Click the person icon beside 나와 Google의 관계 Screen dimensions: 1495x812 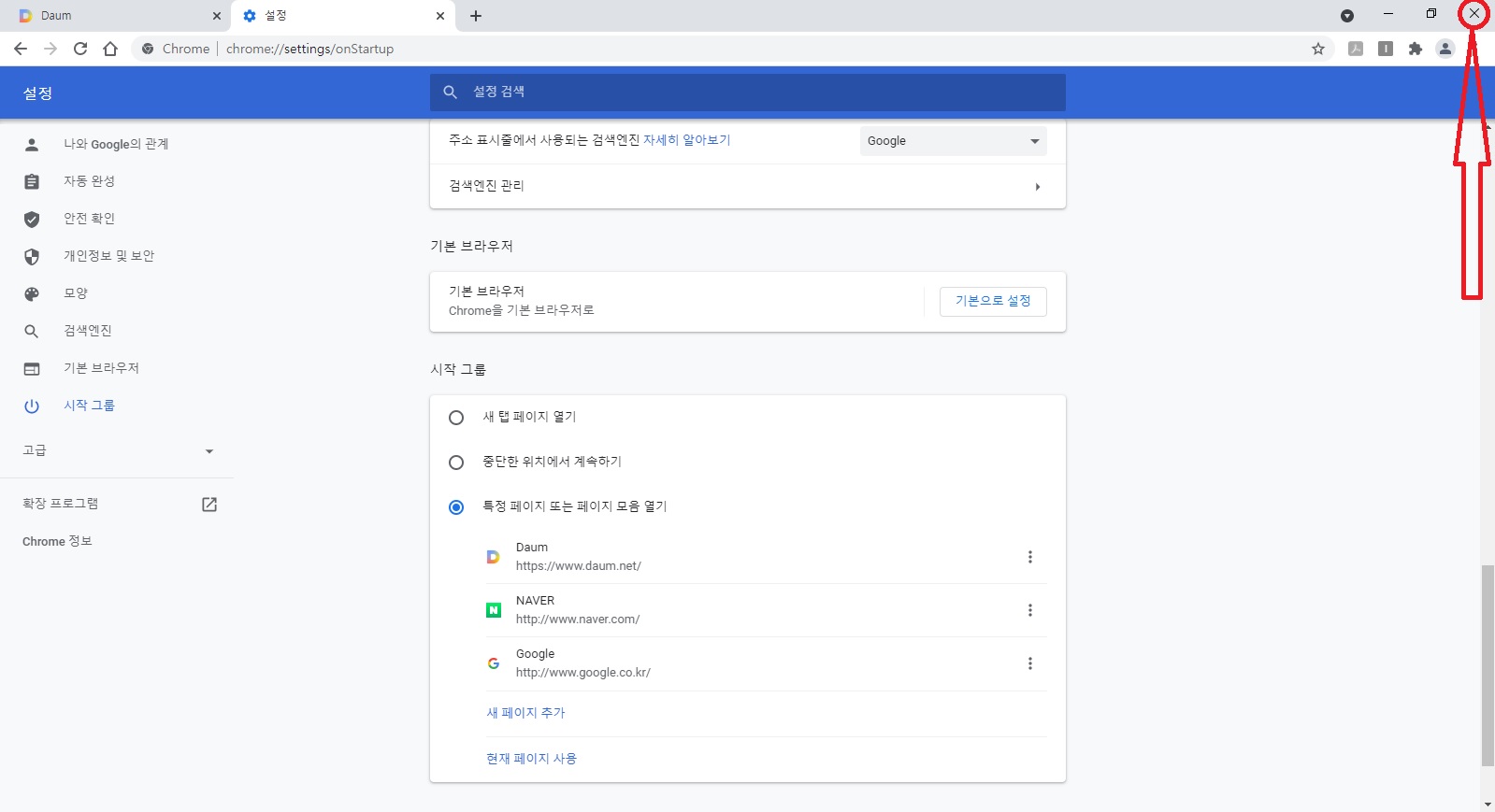(x=32, y=144)
